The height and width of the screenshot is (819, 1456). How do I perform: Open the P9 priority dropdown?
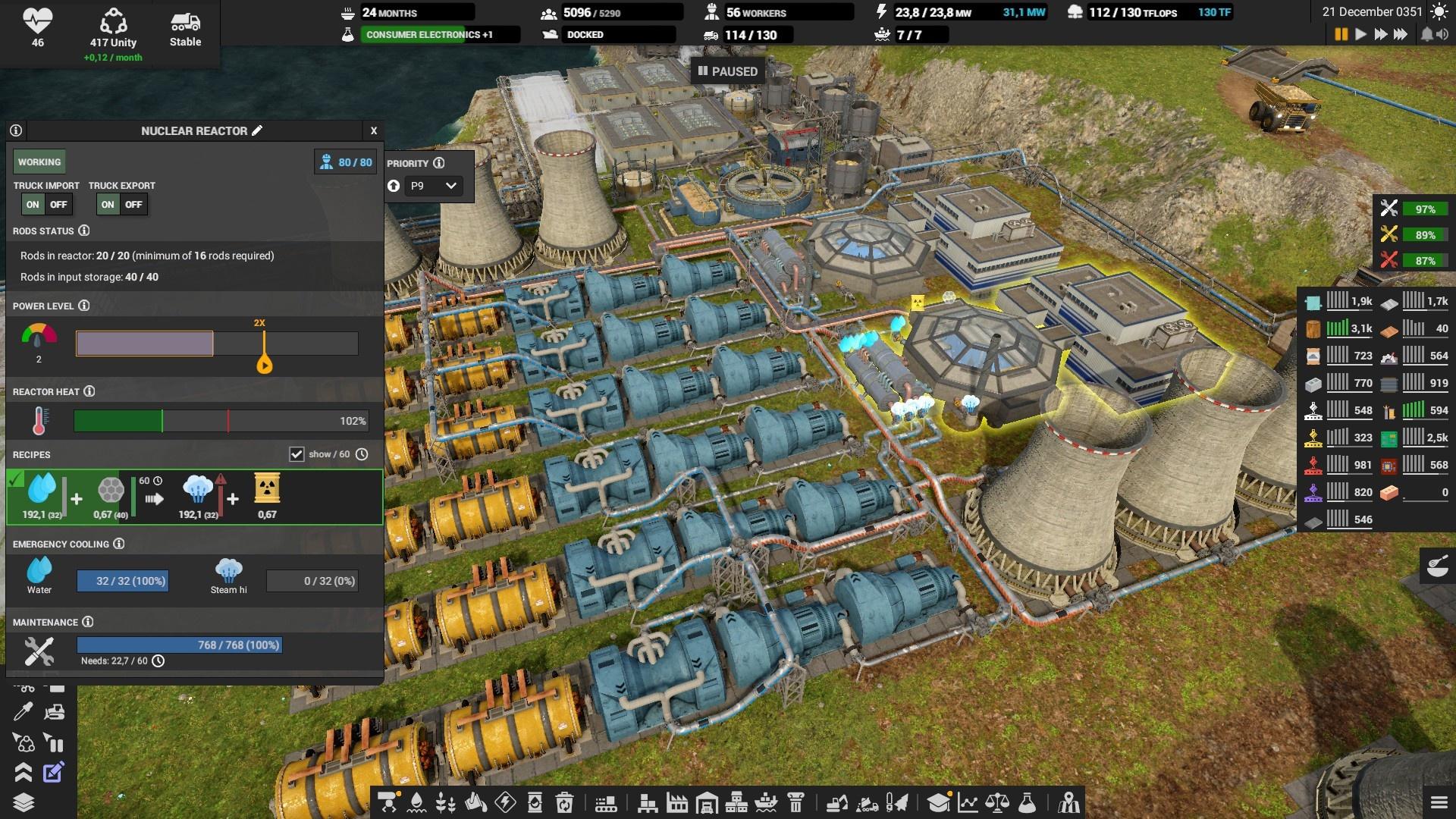pyautogui.click(x=434, y=186)
